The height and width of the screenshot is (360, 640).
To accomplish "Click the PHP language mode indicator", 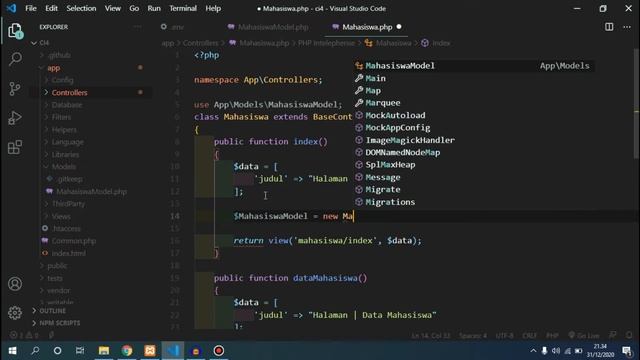I will [552, 336].
